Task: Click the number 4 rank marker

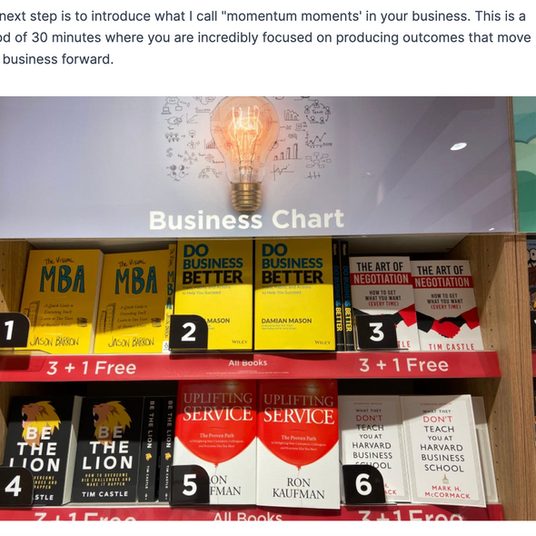Action: [16, 486]
